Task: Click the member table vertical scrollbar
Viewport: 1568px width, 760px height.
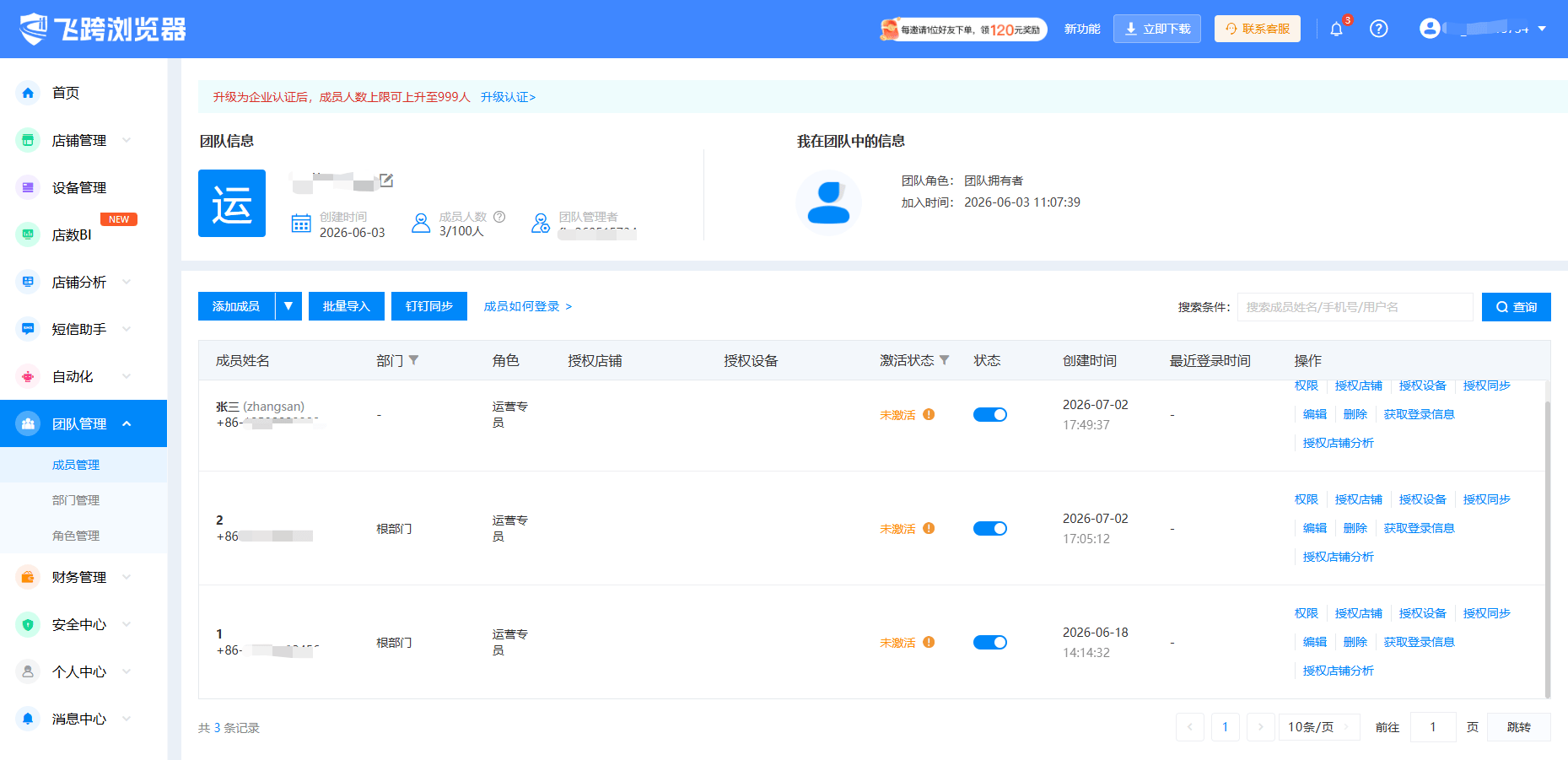Action: click(x=1547, y=540)
